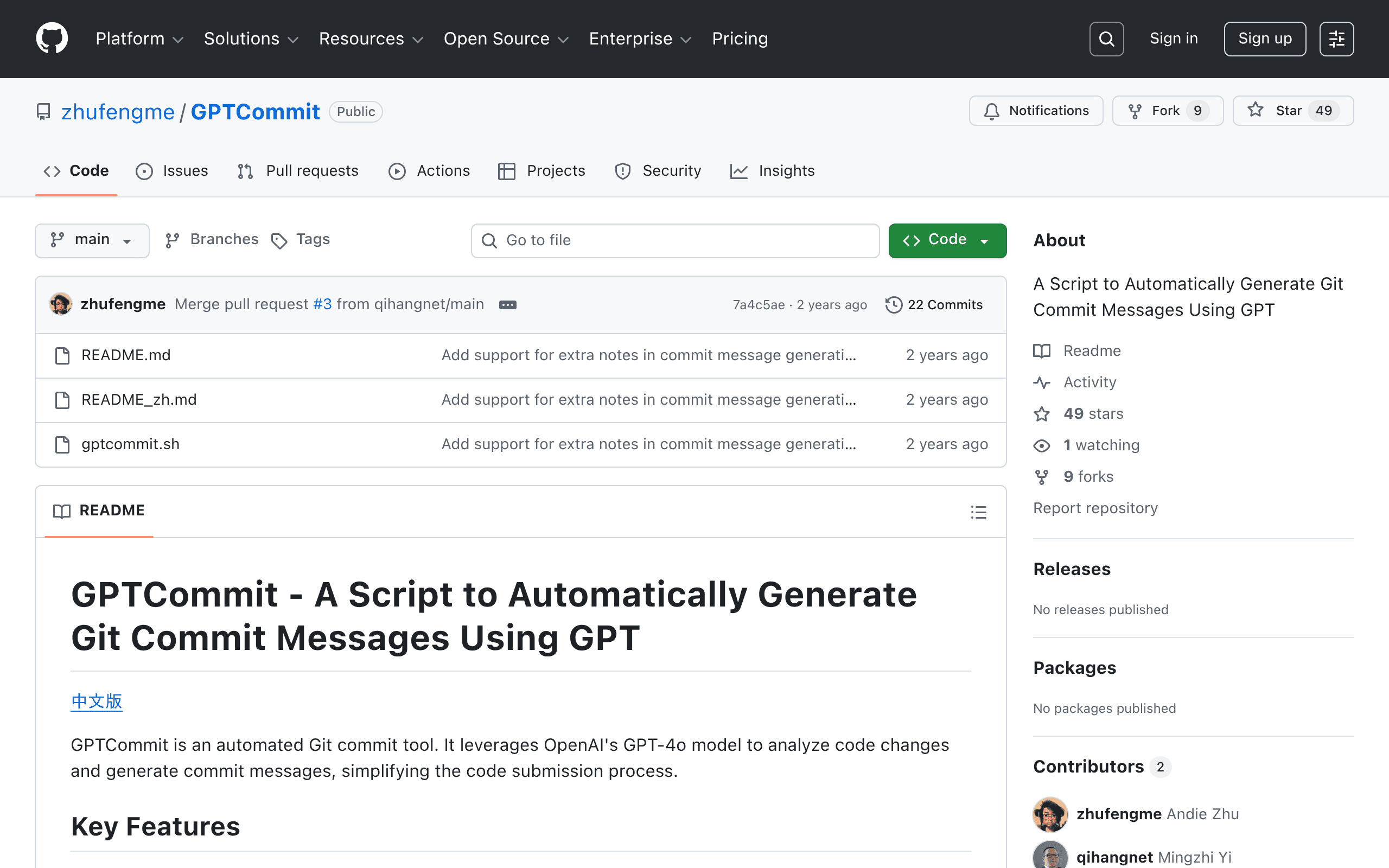Viewport: 1389px width, 868px height.
Task: Open the README_zh.md file
Action: 139,400
